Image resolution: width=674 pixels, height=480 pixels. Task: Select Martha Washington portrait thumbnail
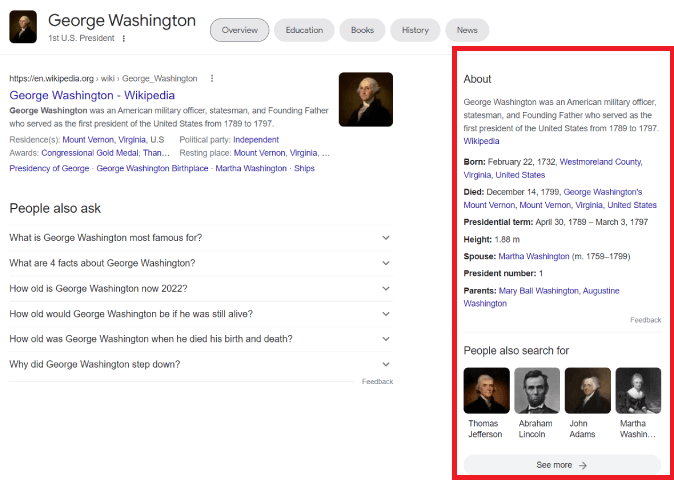(x=638, y=390)
